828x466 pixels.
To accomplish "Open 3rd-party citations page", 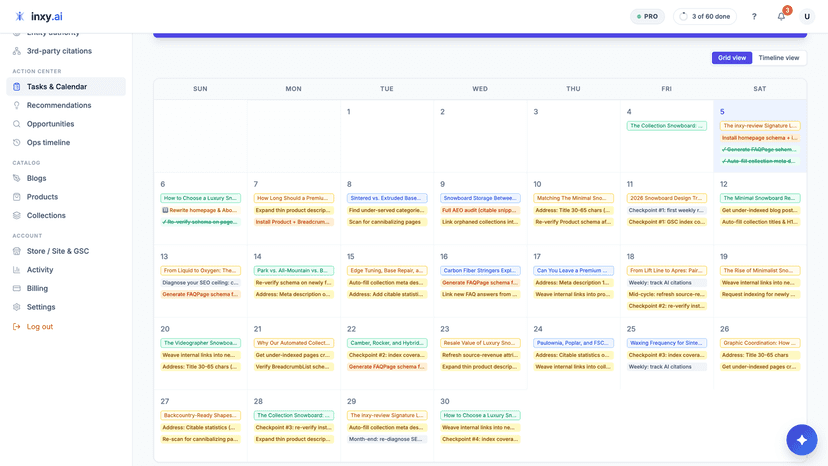I will [59, 51].
